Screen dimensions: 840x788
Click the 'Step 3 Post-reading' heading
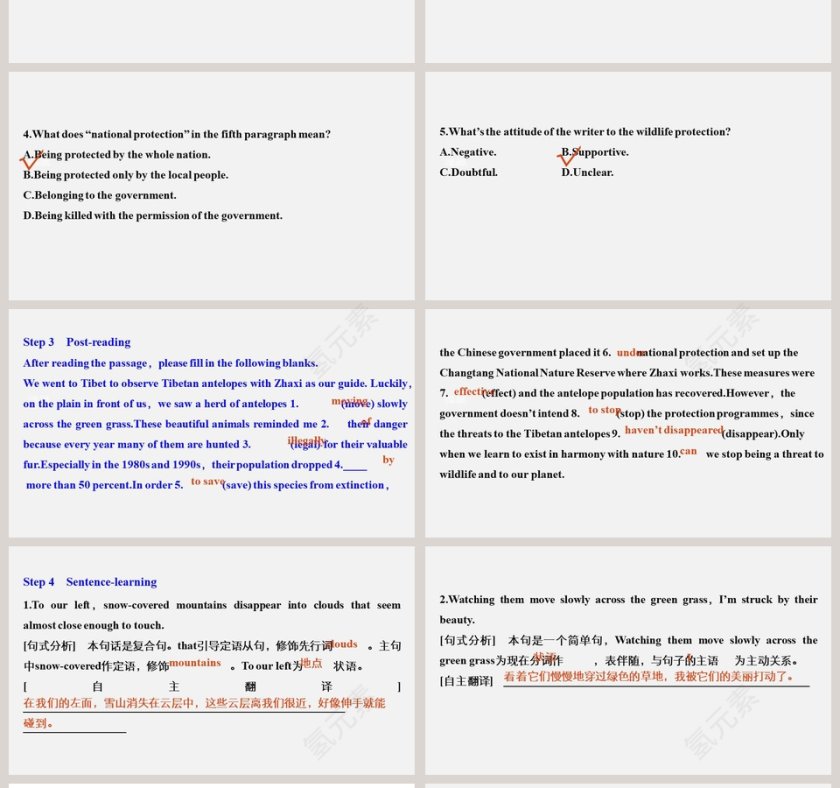pyautogui.click(x=77, y=342)
